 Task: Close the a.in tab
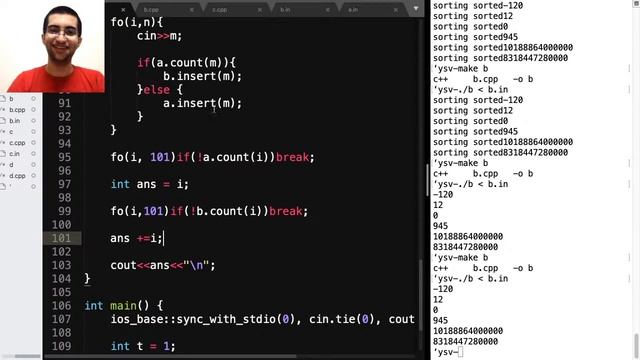point(396,9)
